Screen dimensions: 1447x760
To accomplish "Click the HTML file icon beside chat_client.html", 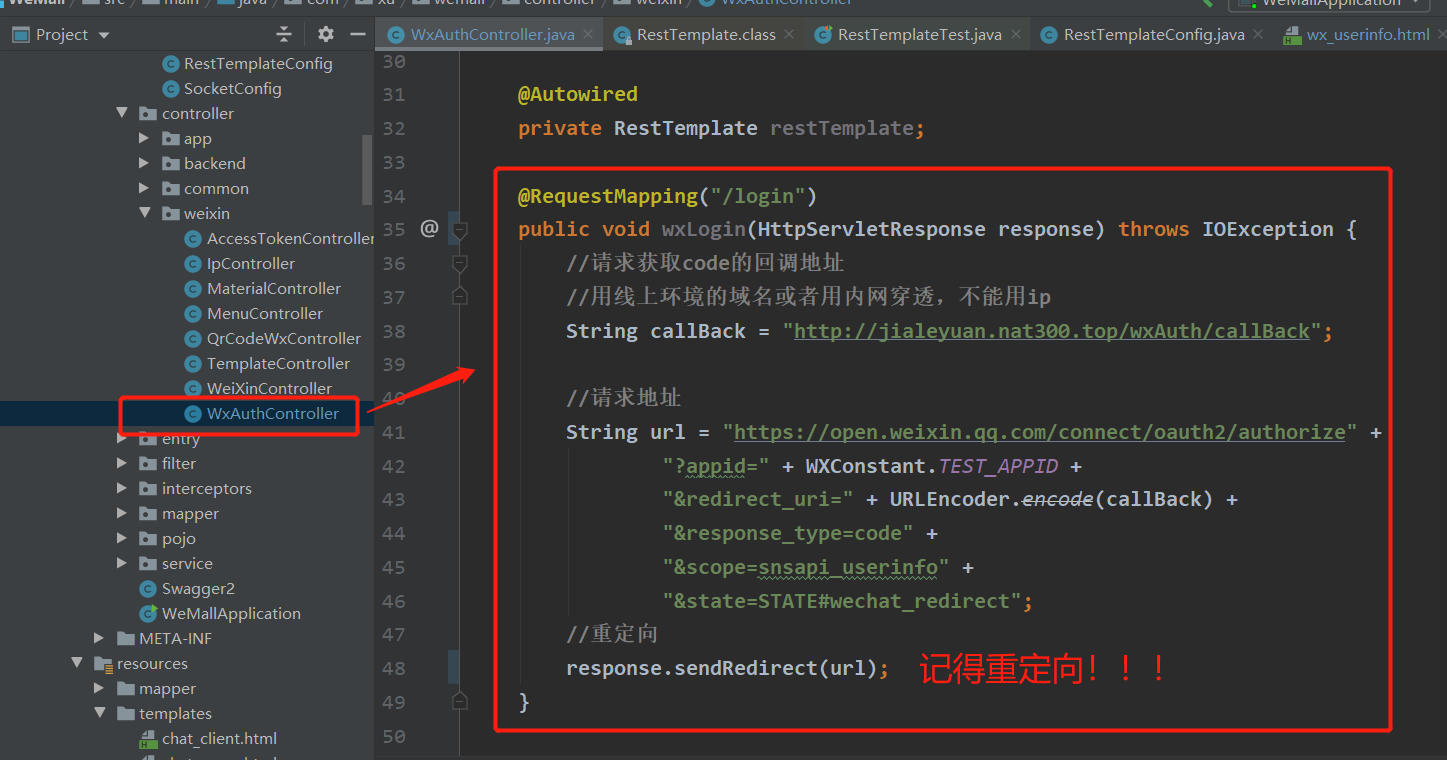I will [x=147, y=739].
